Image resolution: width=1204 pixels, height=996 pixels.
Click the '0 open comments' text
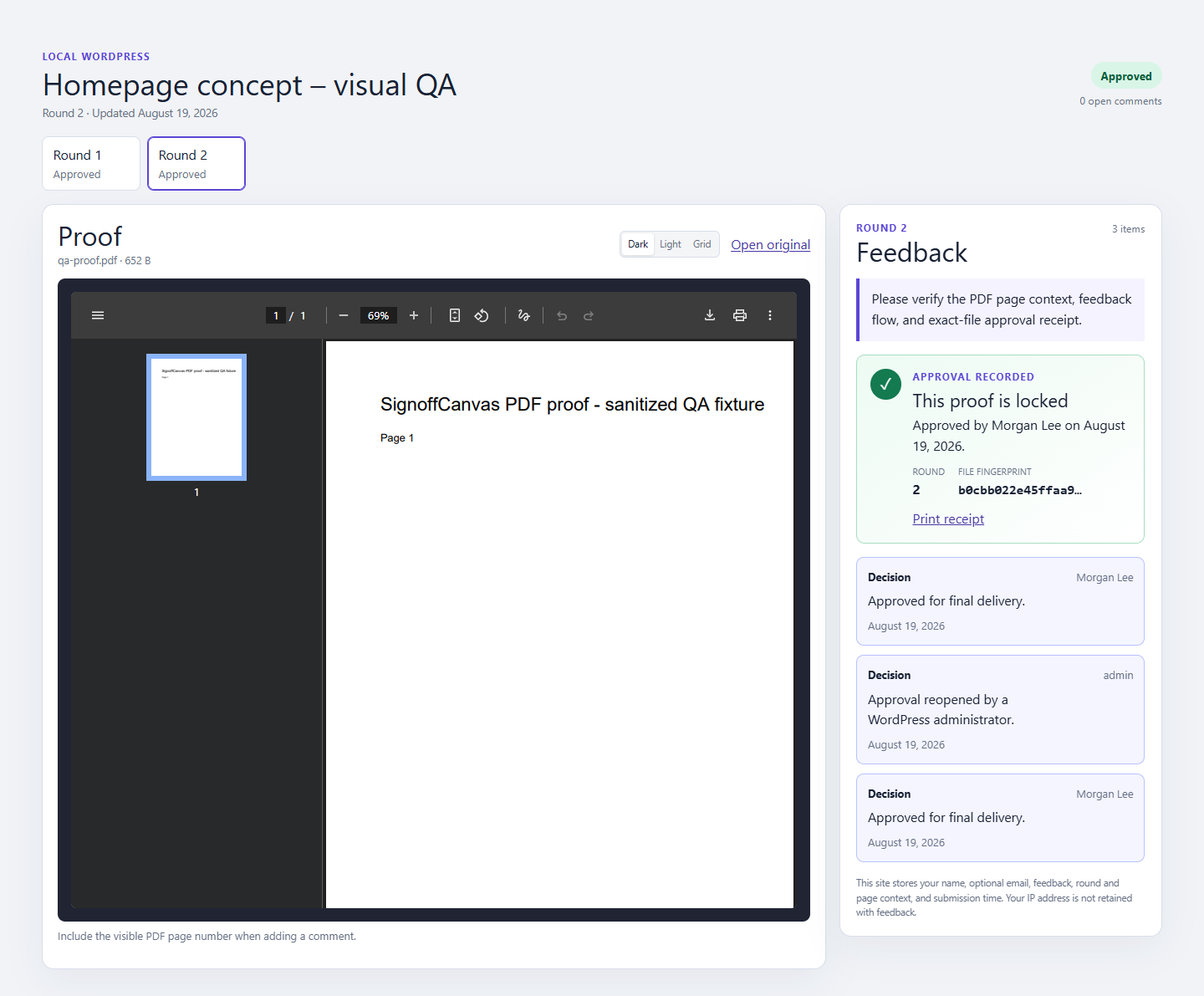1120,101
